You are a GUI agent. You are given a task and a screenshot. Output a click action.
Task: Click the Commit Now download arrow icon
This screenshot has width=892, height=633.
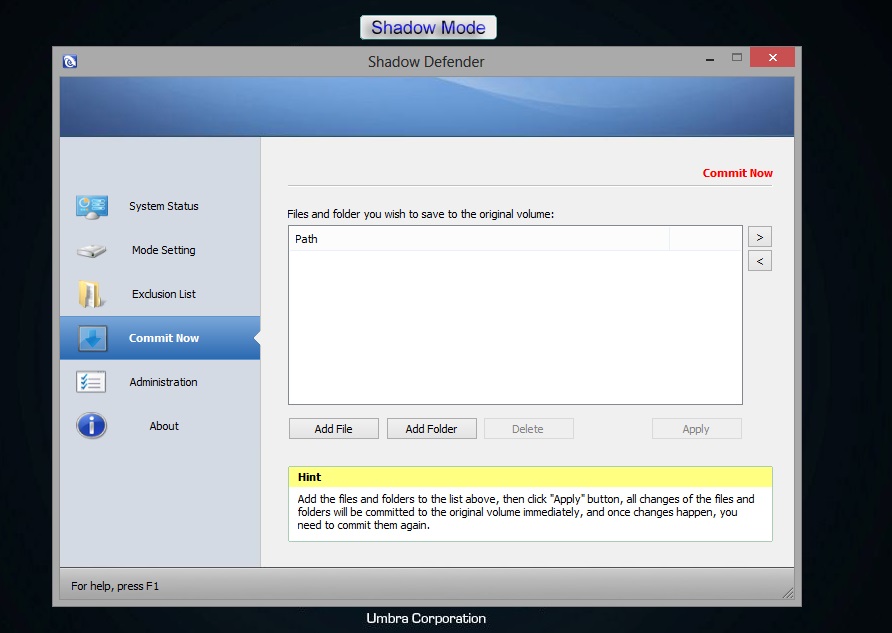pos(92,338)
